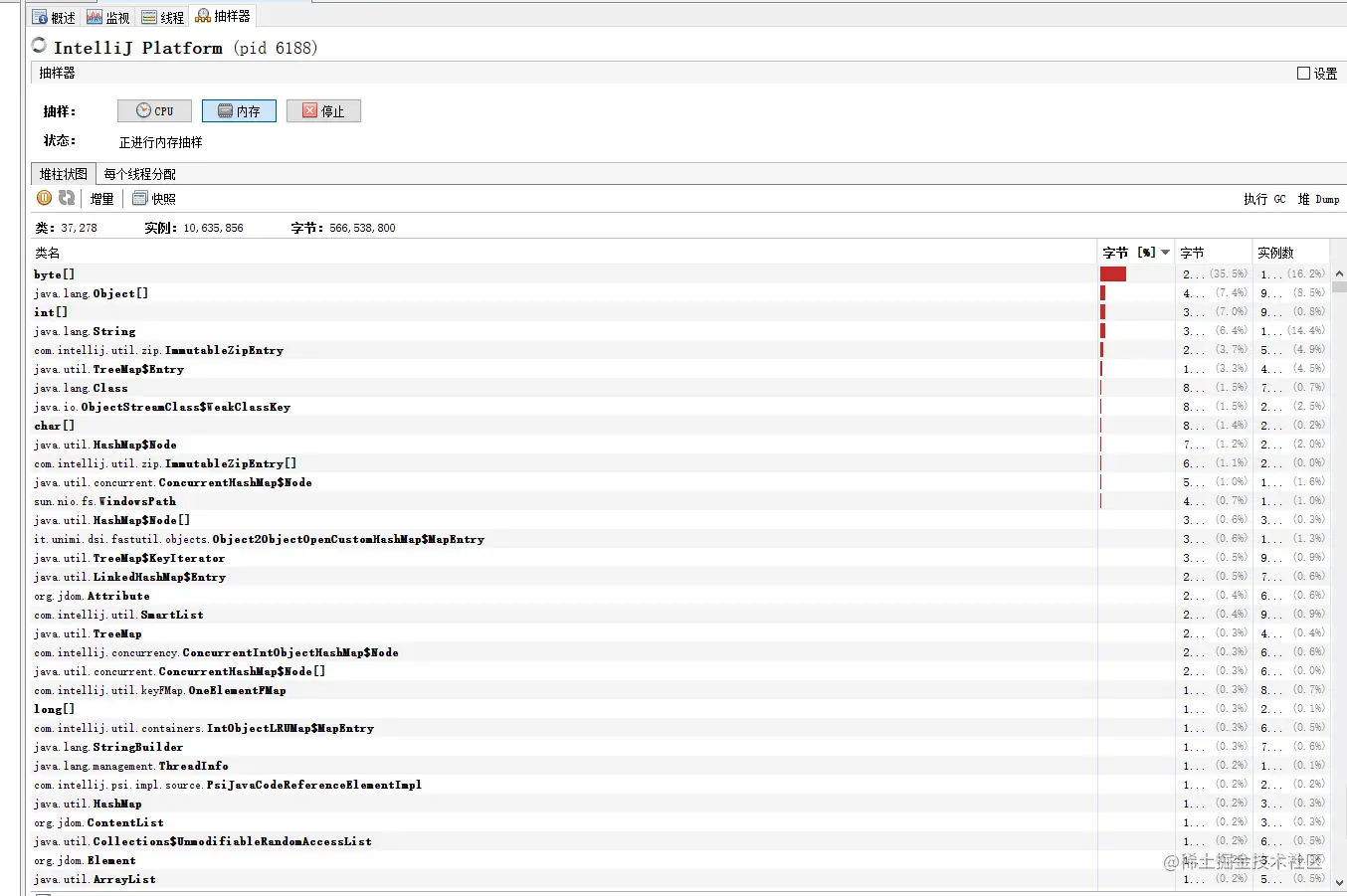Click the 内存 memory sampling button
The image size is (1347, 896).
tap(239, 110)
